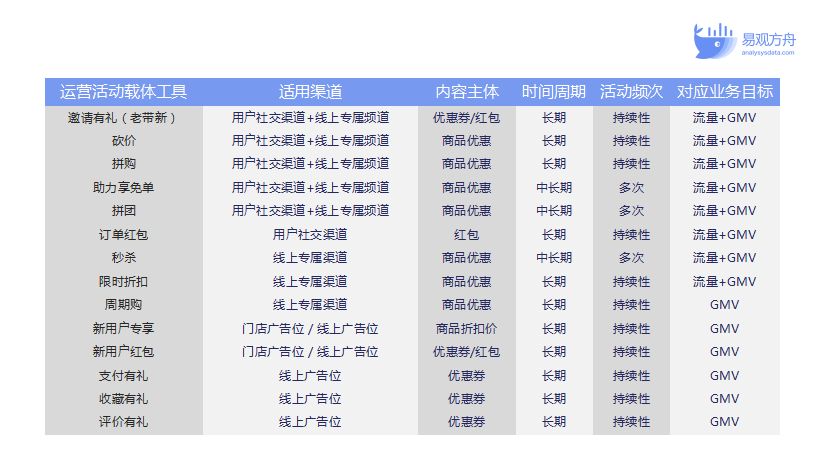This screenshot has width=829, height=460.
Task: Click 优惠券/红包 in the 邀请有礼 row
Action: click(467, 118)
